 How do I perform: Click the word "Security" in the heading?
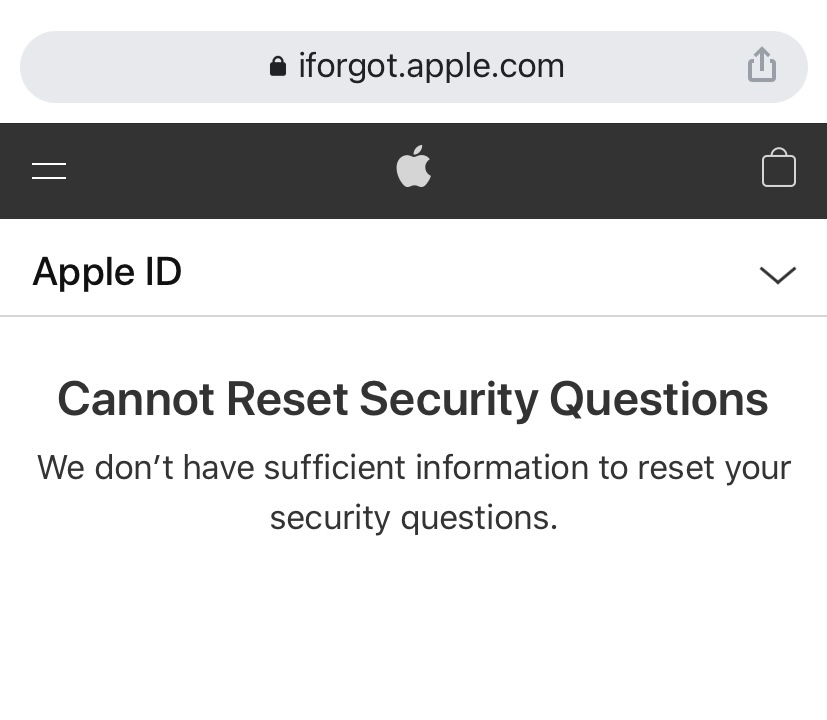[448, 399]
